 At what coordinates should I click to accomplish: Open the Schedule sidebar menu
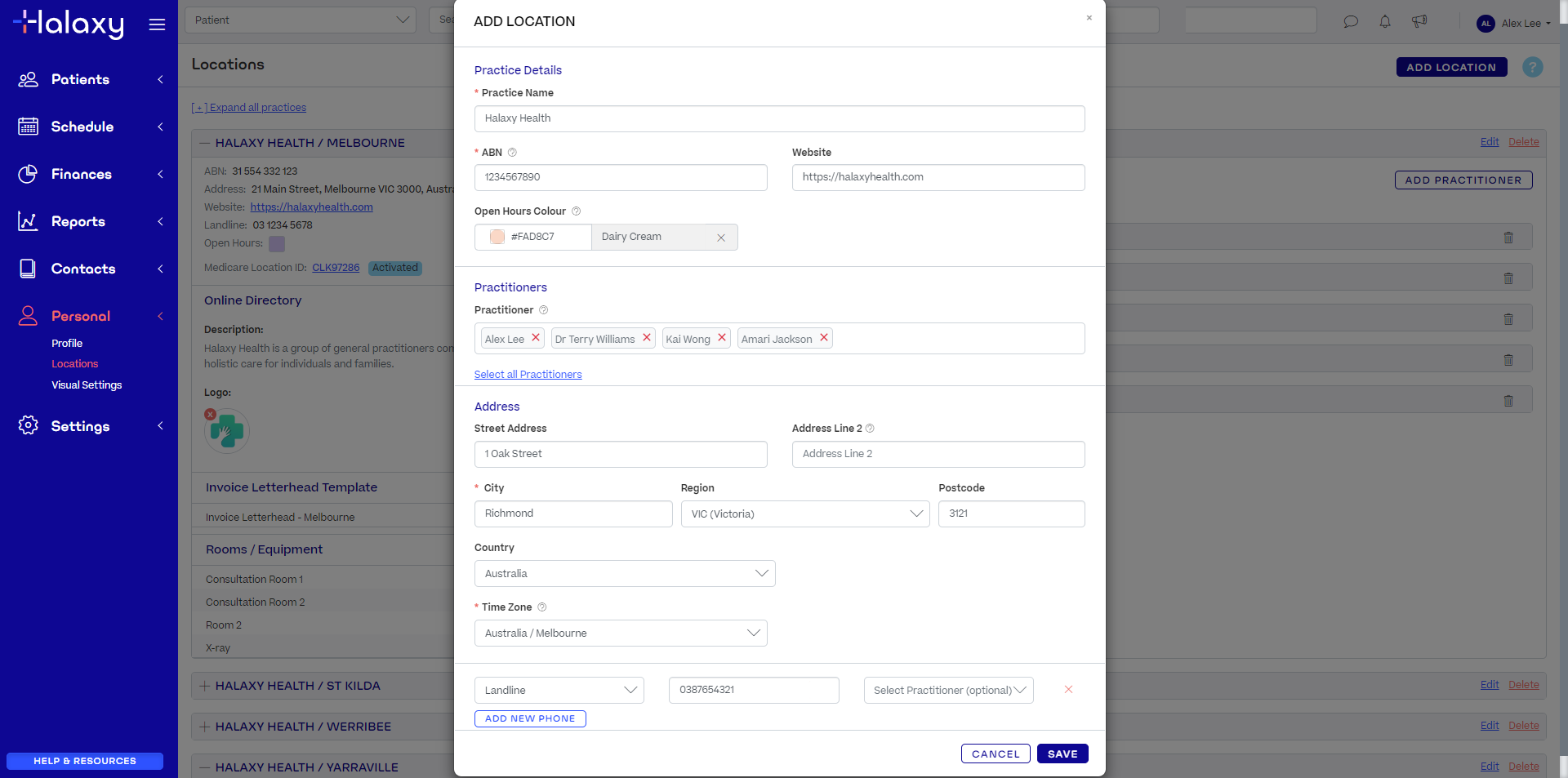tap(82, 127)
